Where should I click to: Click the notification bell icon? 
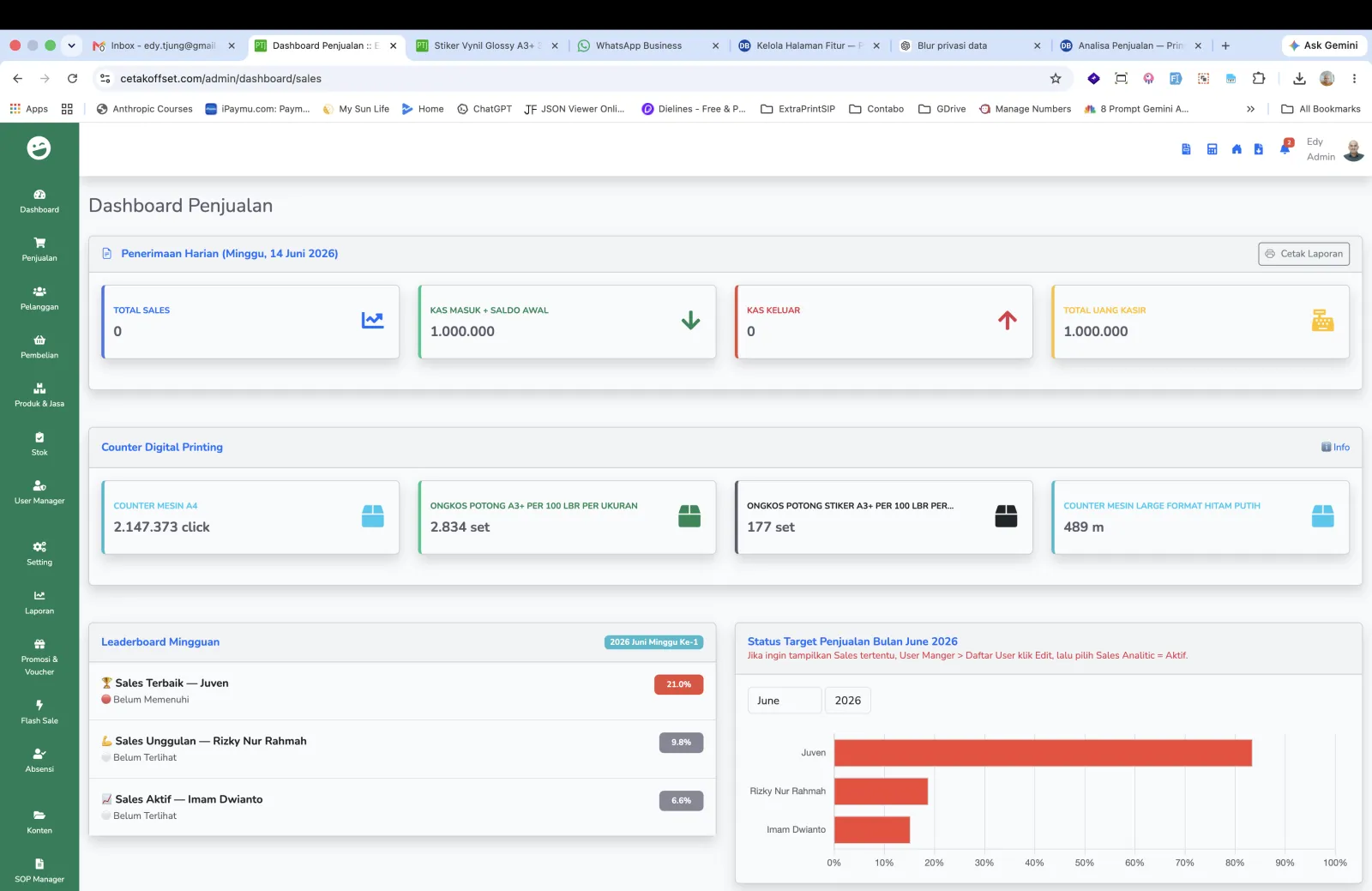(x=1285, y=148)
